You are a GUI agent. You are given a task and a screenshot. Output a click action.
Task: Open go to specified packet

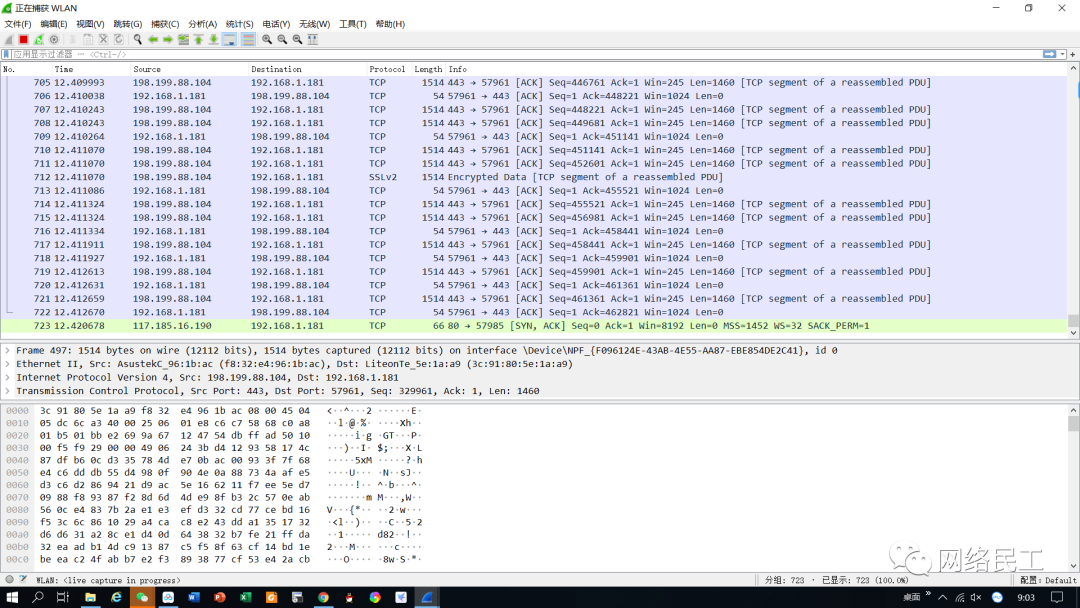[x=183, y=39]
